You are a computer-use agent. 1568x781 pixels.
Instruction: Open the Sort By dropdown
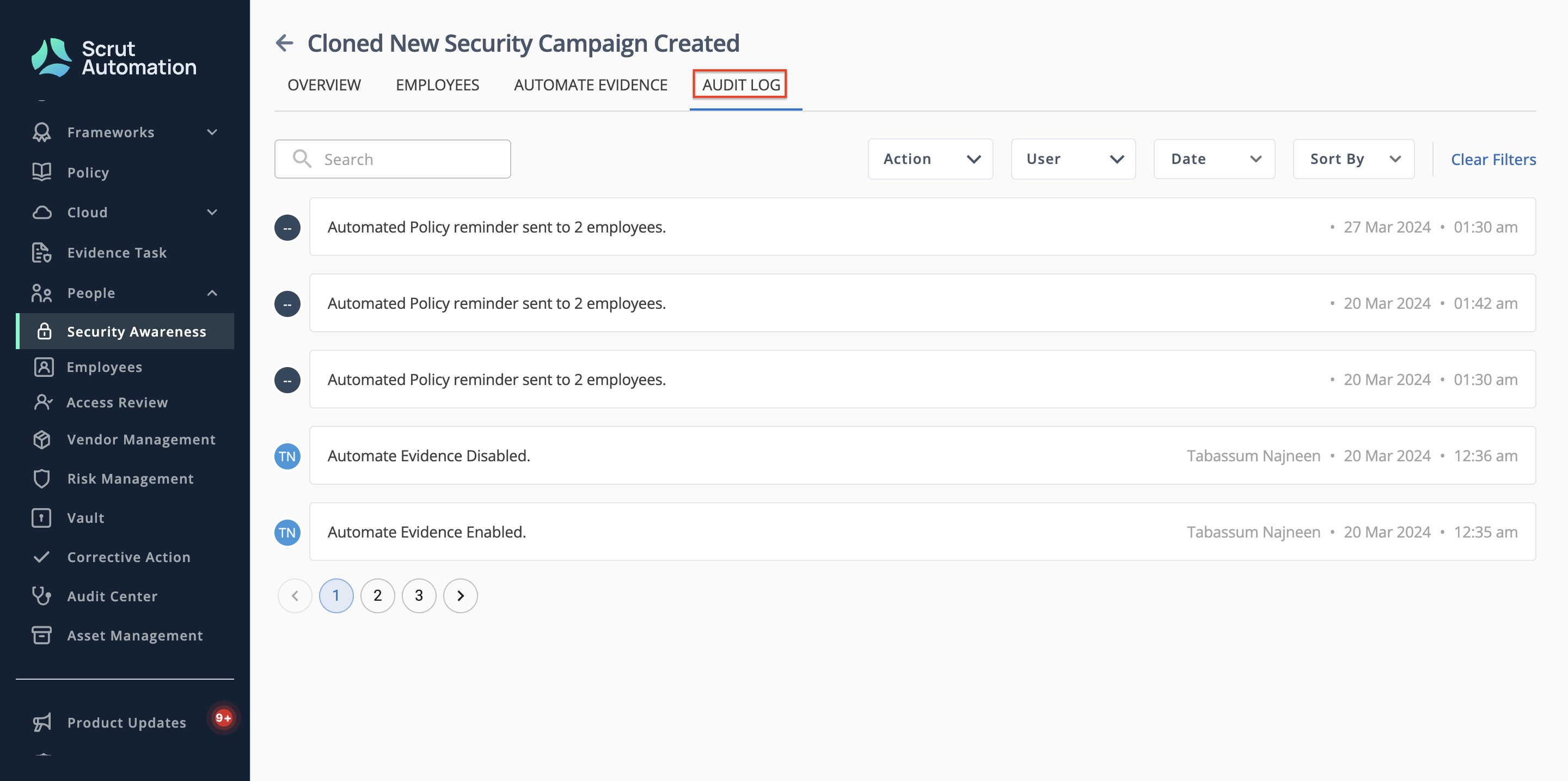click(1353, 159)
